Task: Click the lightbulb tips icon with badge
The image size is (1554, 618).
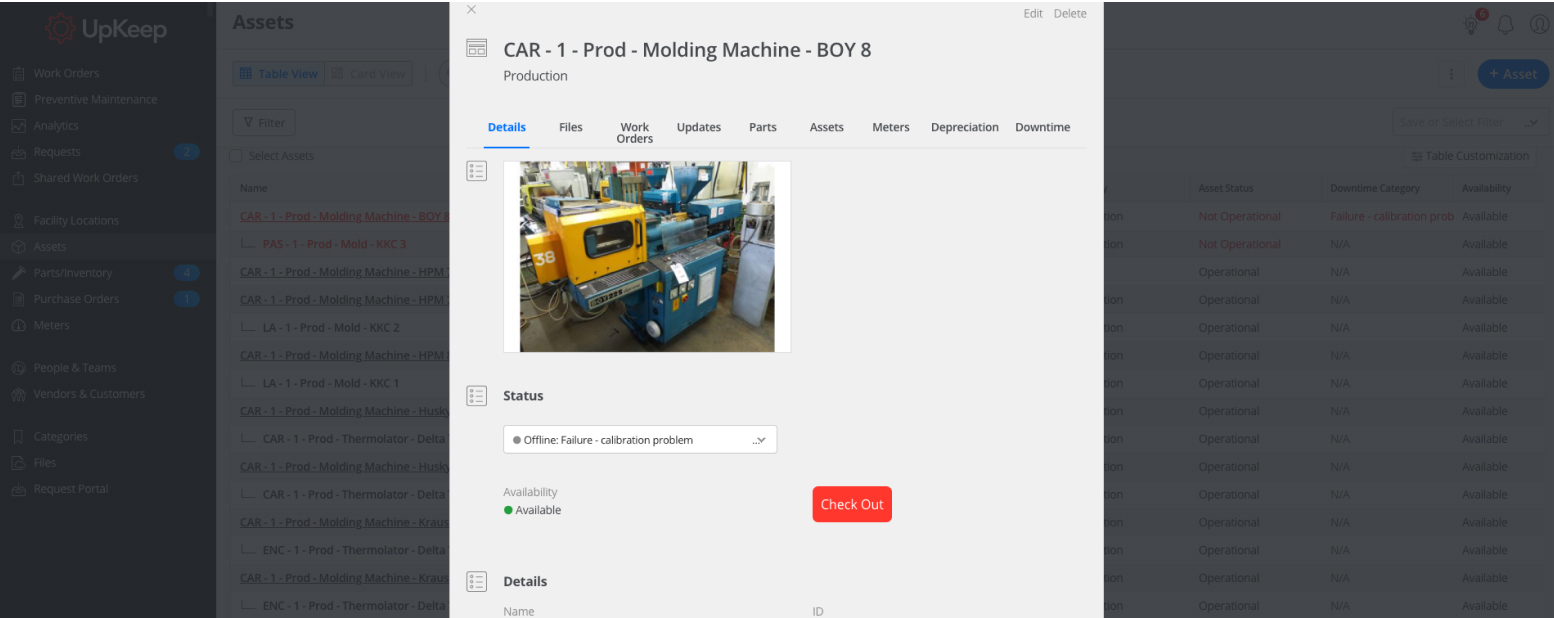Action: pyautogui.click(x=1473, y=24)
